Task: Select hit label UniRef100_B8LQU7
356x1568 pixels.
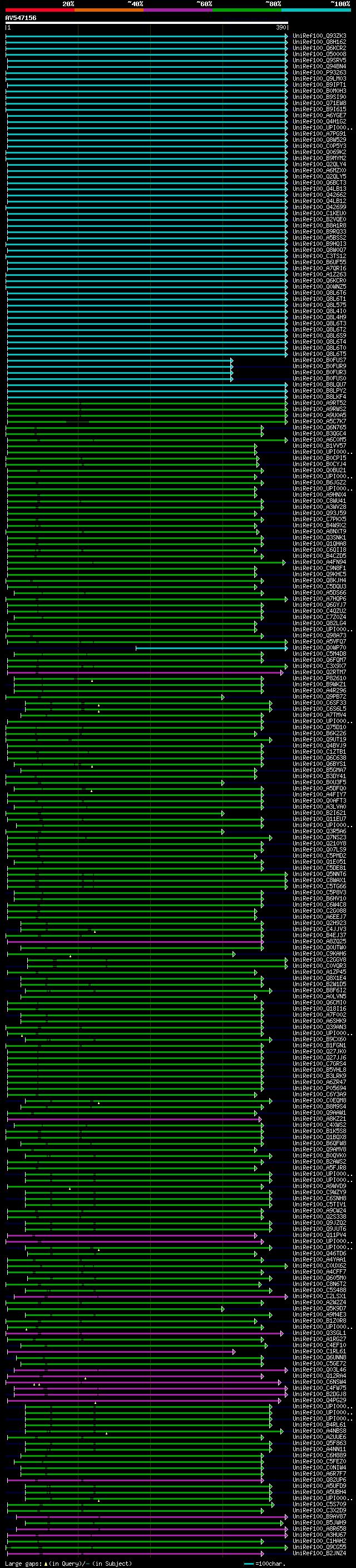Action: [319, 385]
